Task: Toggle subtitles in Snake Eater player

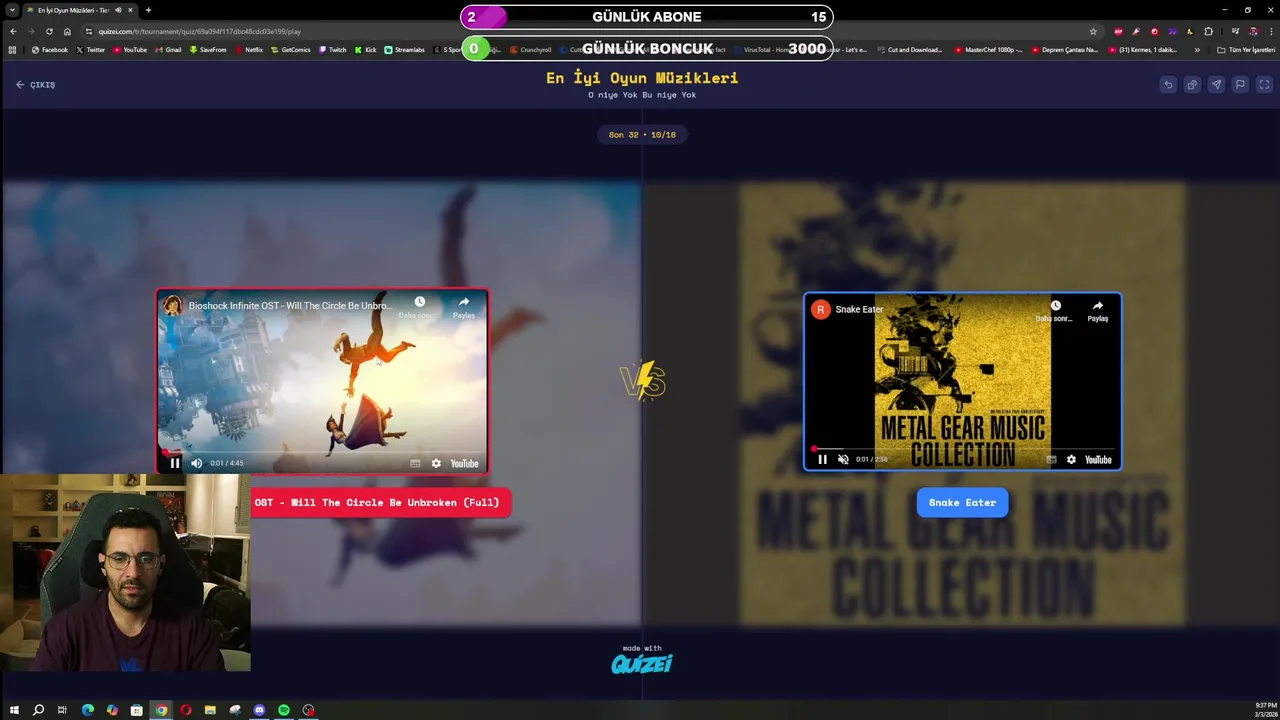Action: tap(1051, 460)
